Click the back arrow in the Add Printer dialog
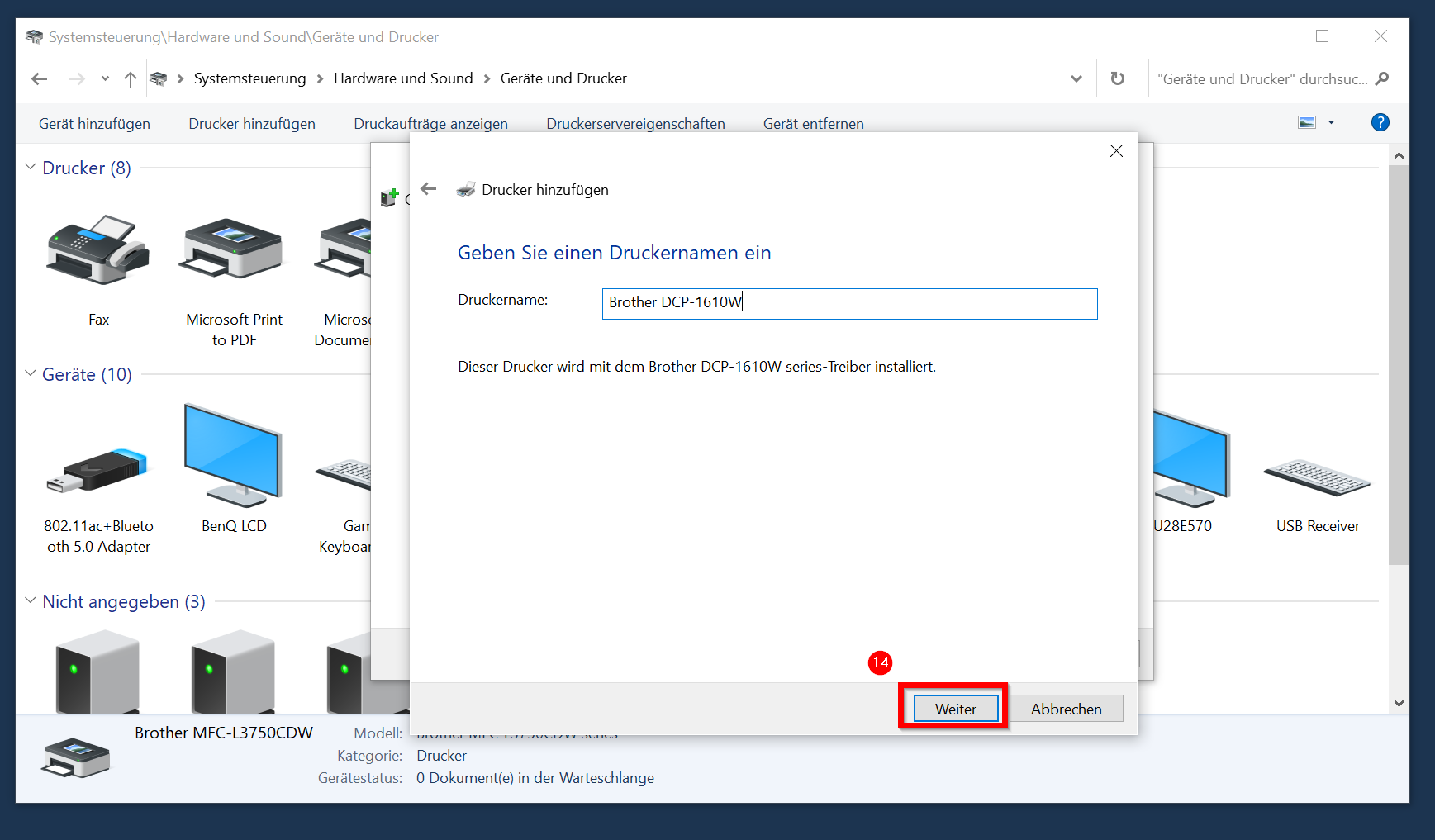The width and height of the screenshot is (1435, 840). [428, 189]
